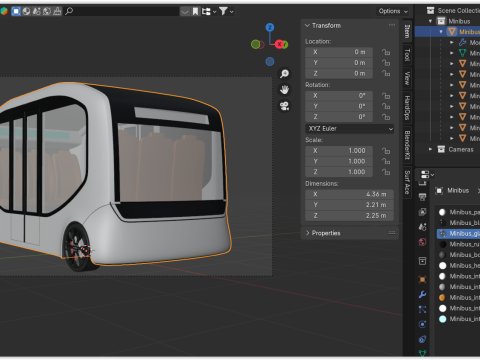Toggle the Rotation X lock

[386, 96]
